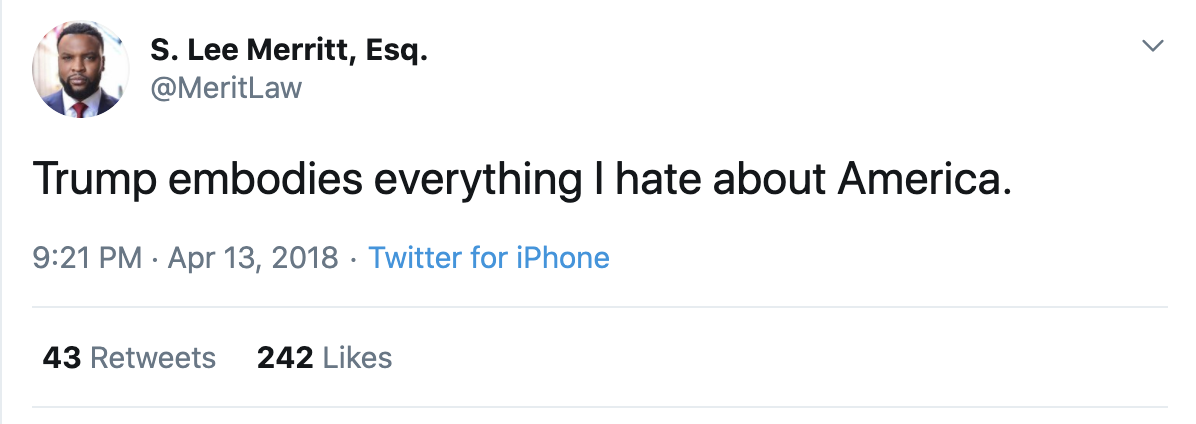Viewport: 1196px width, 424px height.
Task: Click the "Likes" label text
Action: click(358, 358)
